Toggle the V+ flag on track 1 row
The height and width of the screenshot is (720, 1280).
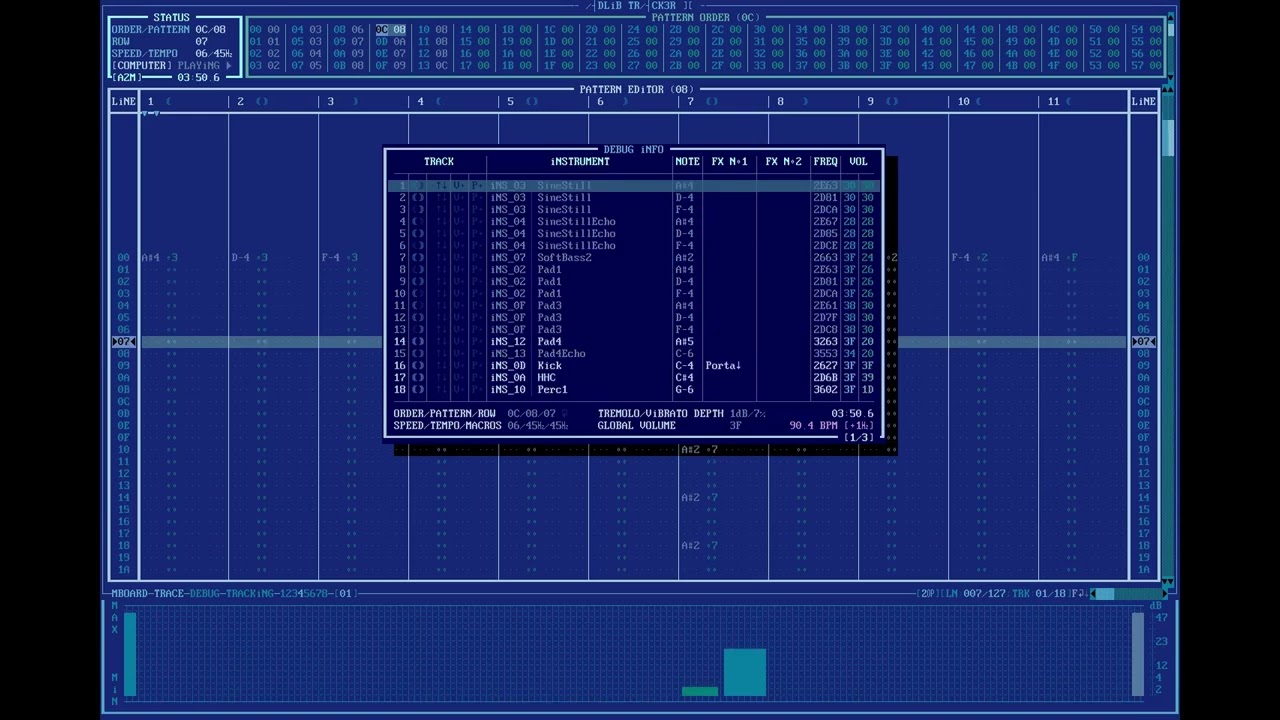coord(459,186)
